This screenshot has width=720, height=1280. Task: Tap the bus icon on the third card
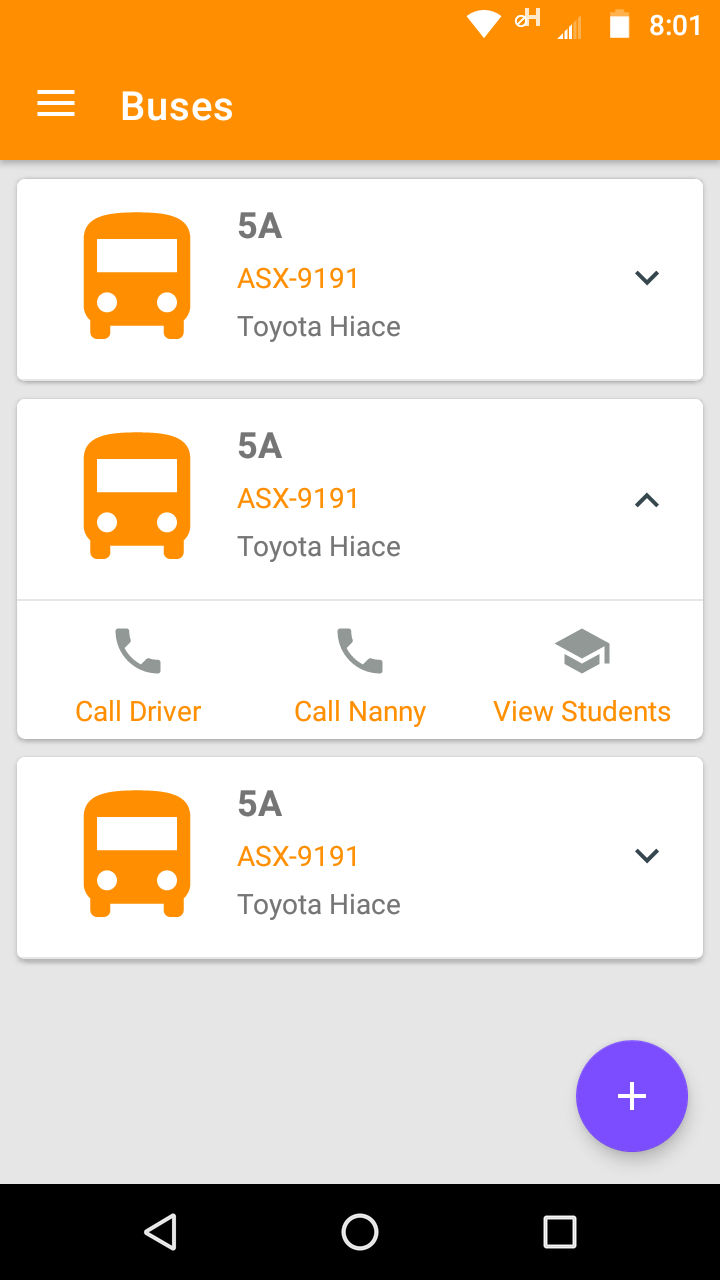tap(137, 854)
